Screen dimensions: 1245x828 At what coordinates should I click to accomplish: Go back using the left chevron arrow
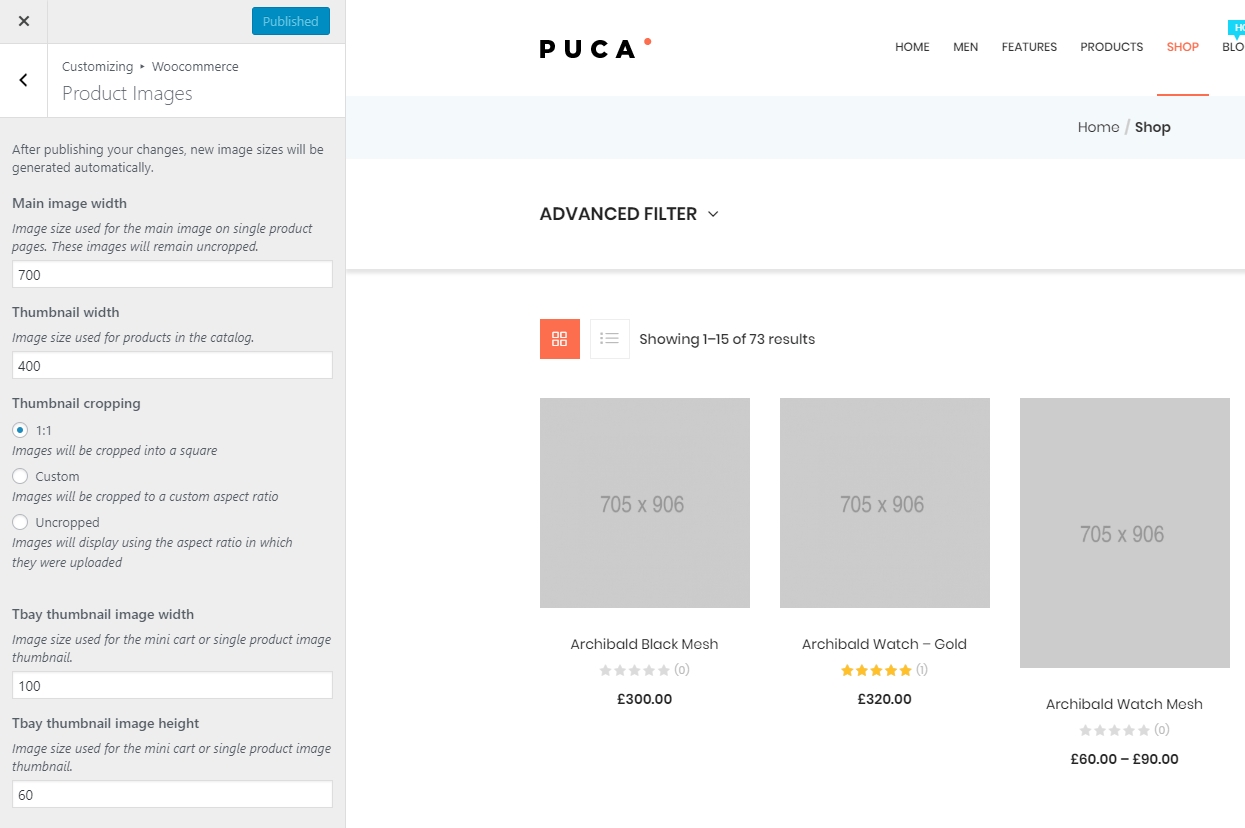pos(24,80)
